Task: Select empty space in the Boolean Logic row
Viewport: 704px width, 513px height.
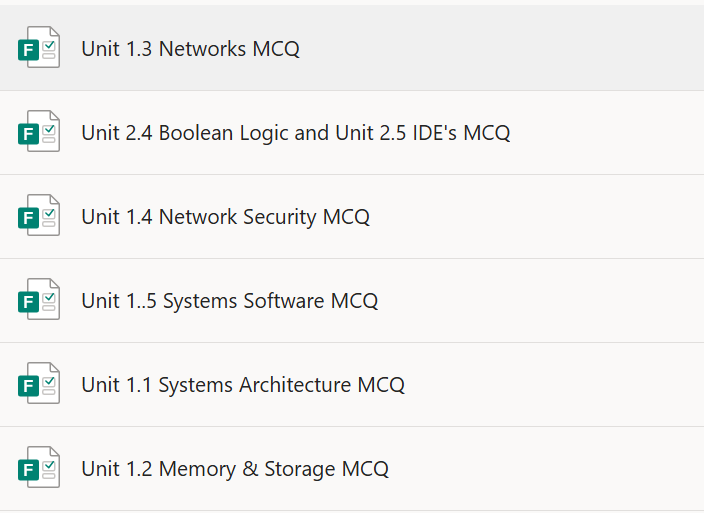Action: tap(610, 133)
